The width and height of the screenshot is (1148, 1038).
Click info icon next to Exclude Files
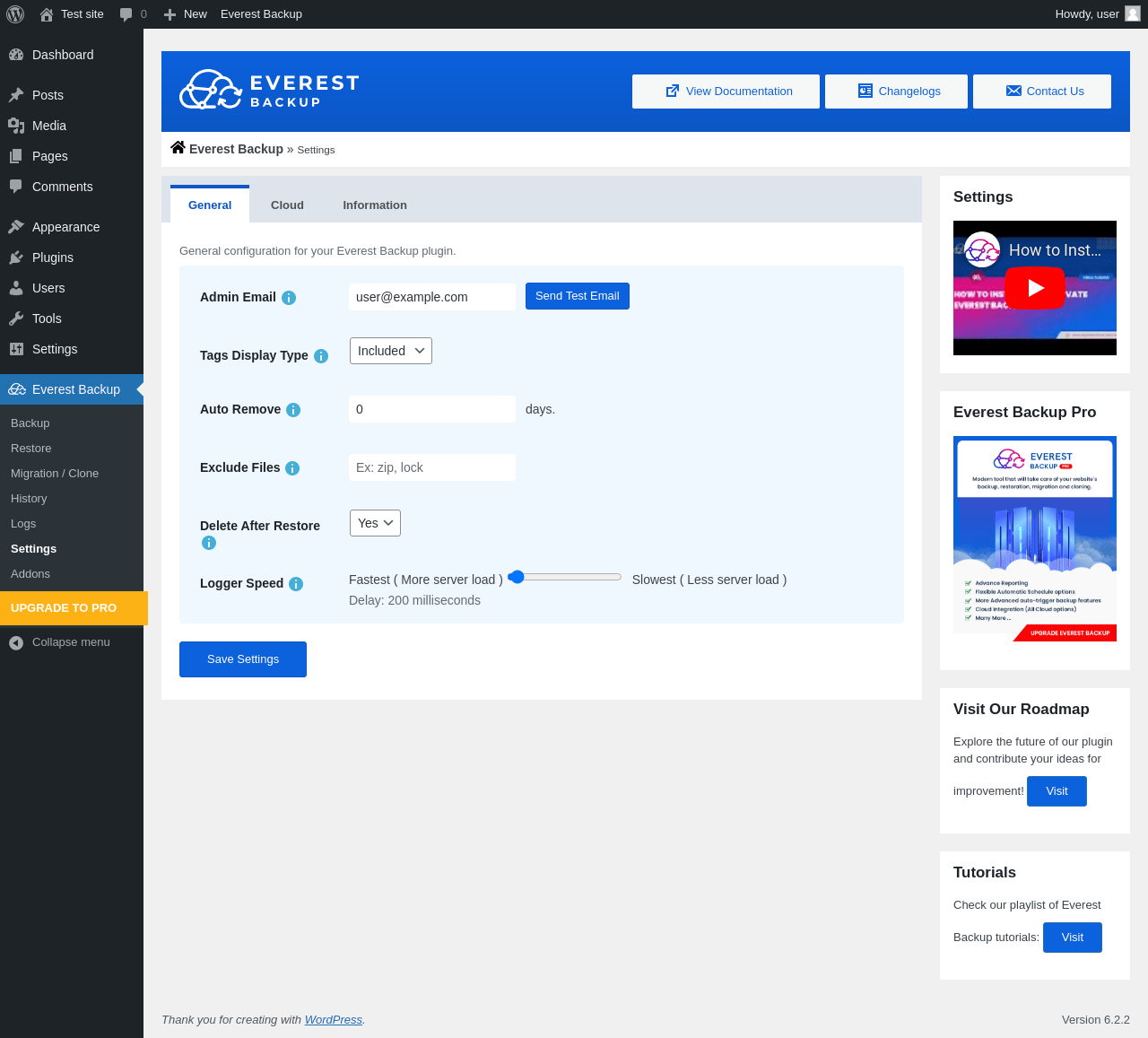click(292, 468)
